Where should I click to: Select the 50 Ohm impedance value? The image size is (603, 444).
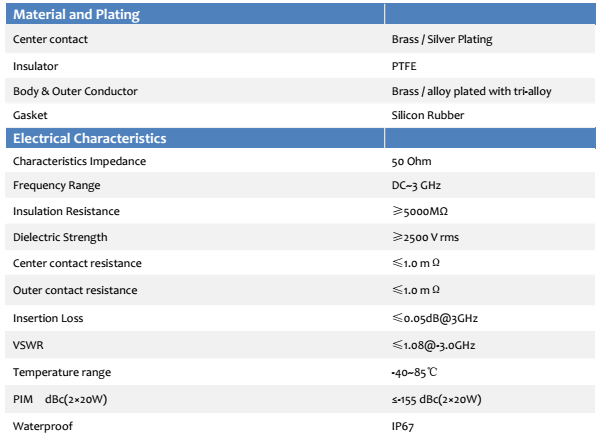[x=411, y=161]
